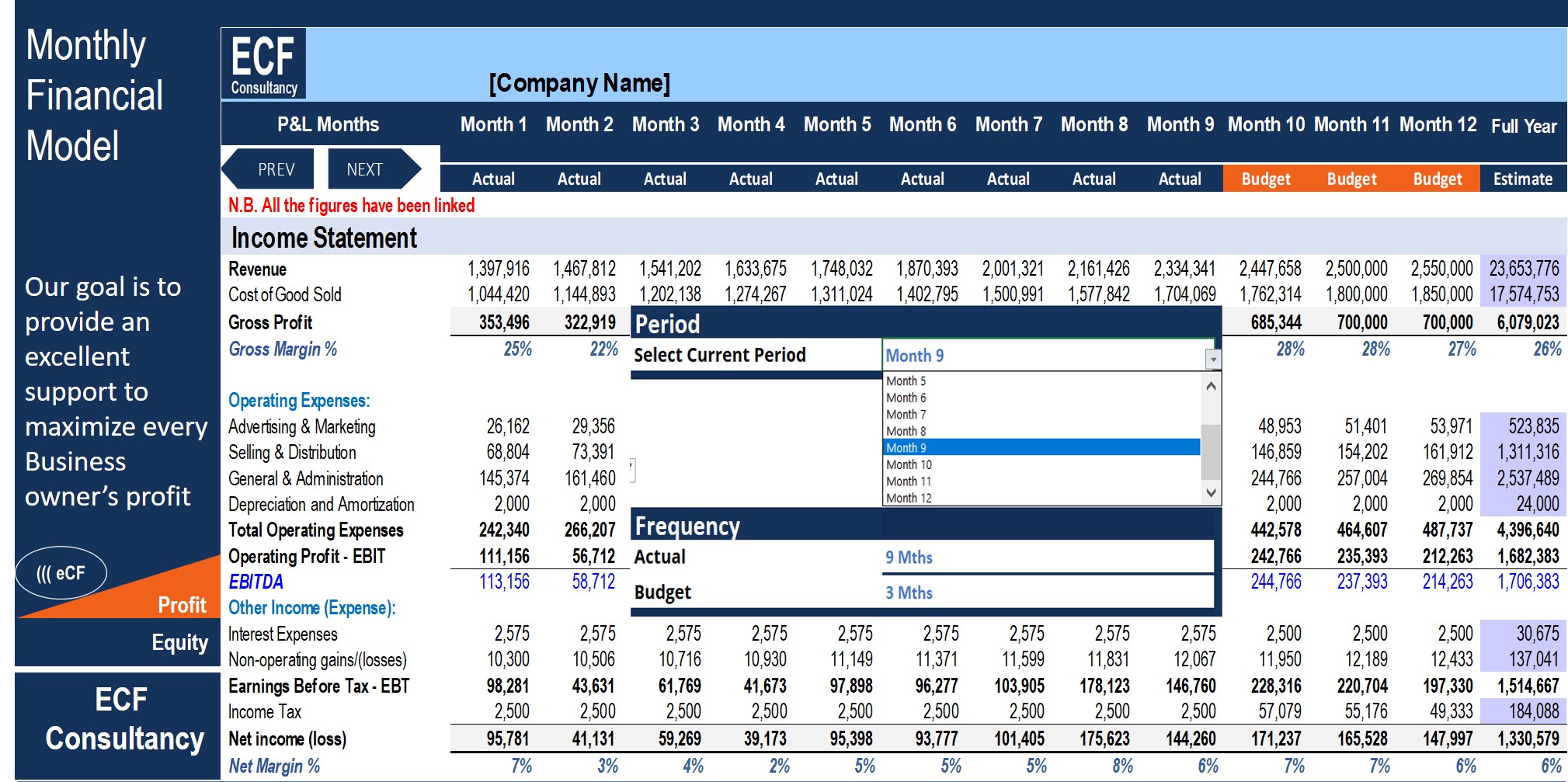This screenshot has width=1568, height=782.
Task: Click the Income Tax row label
Action: click(x=264, y=711)
